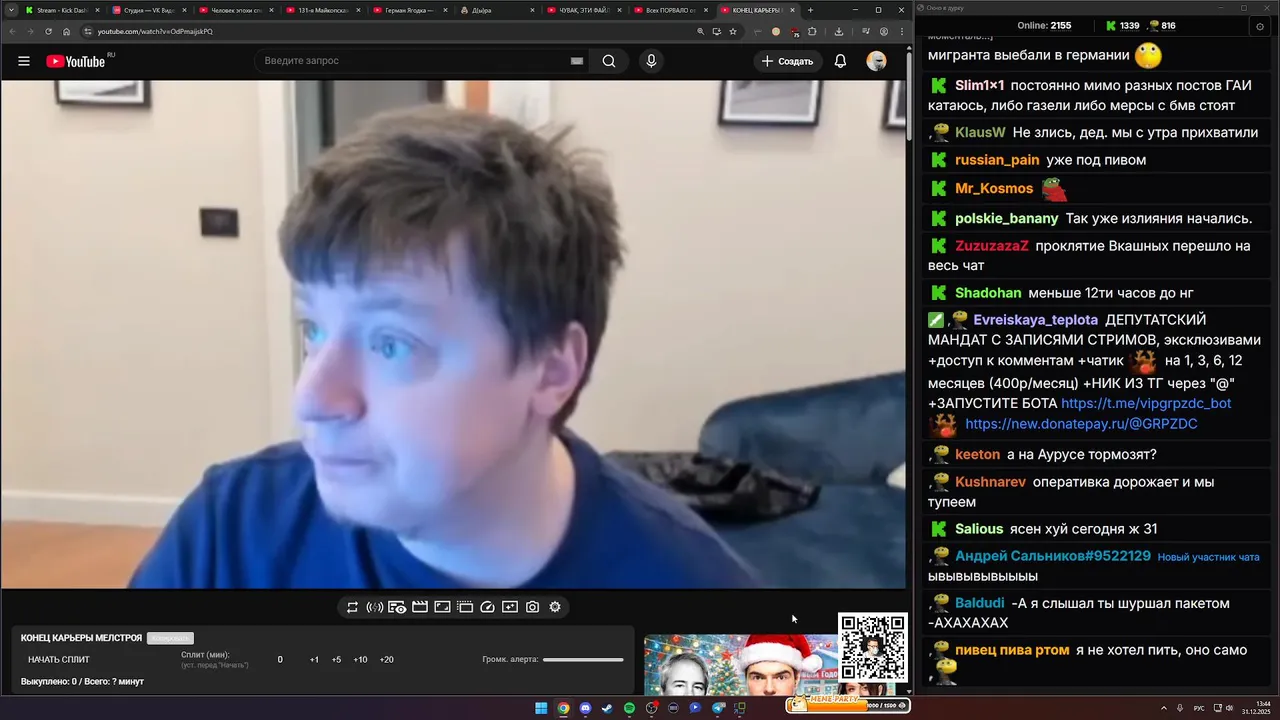Open the t.me/vipgrpzdc_bot link in chat
The height and width of the screenshot is (720, 1280).
1146,403
